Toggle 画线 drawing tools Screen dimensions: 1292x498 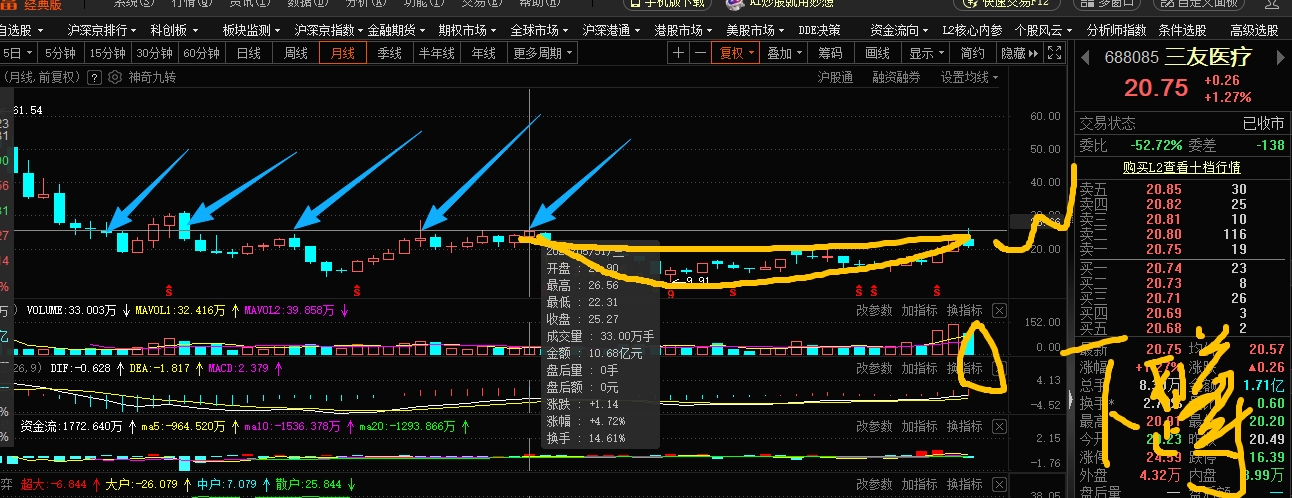pyautogui.click(x=878, y=53)
